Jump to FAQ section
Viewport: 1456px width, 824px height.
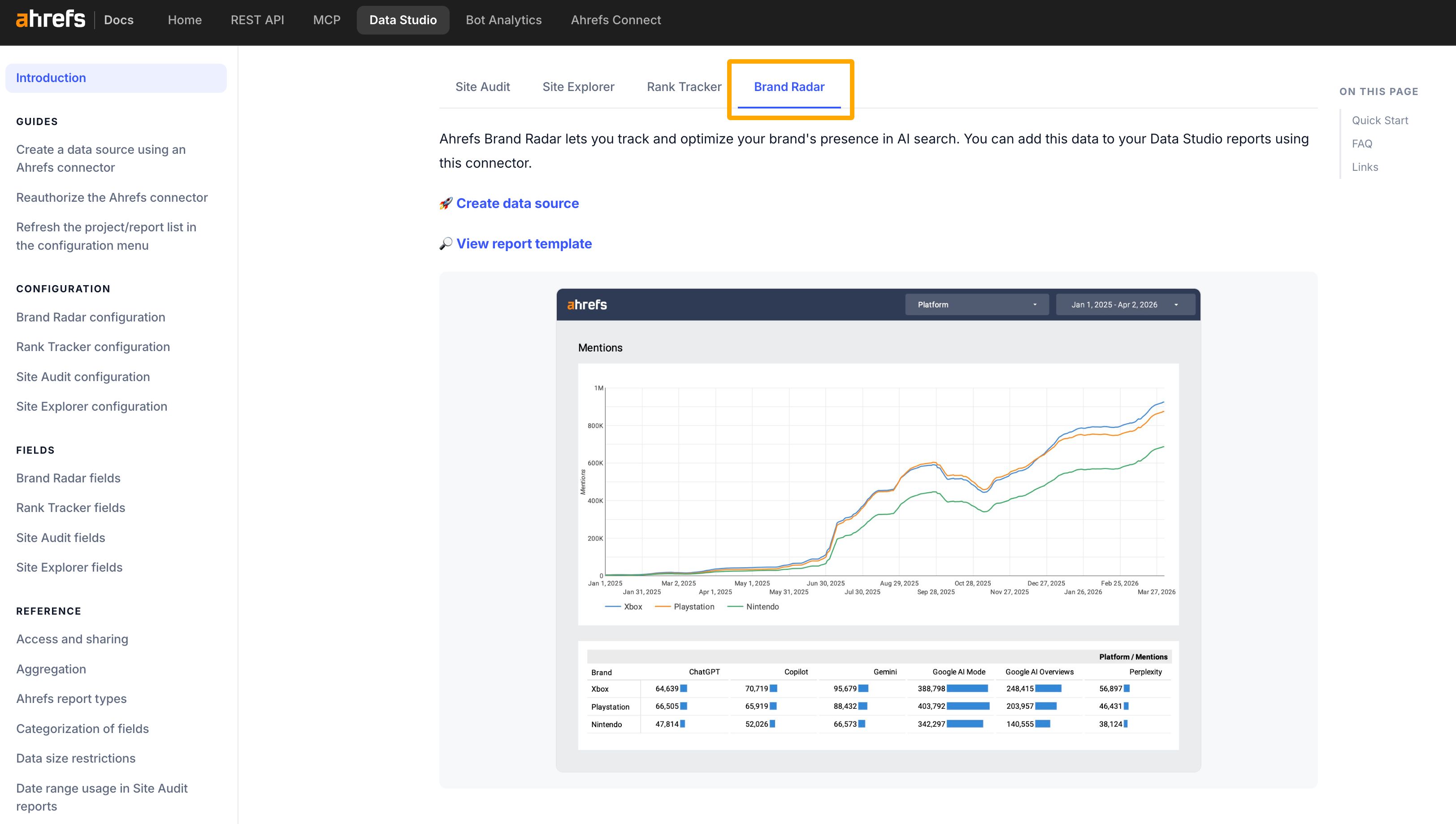[1362, 144]
